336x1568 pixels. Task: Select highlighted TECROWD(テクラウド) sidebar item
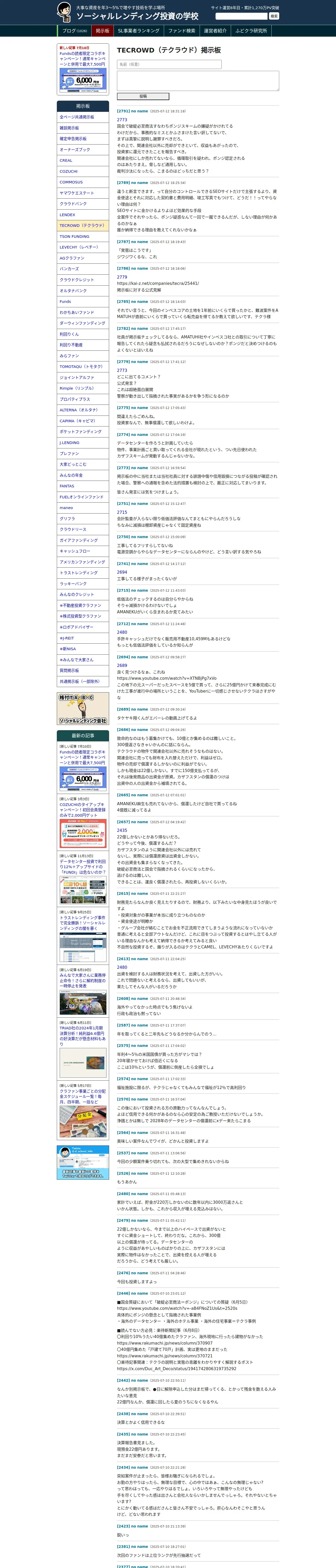click(83, 225)
